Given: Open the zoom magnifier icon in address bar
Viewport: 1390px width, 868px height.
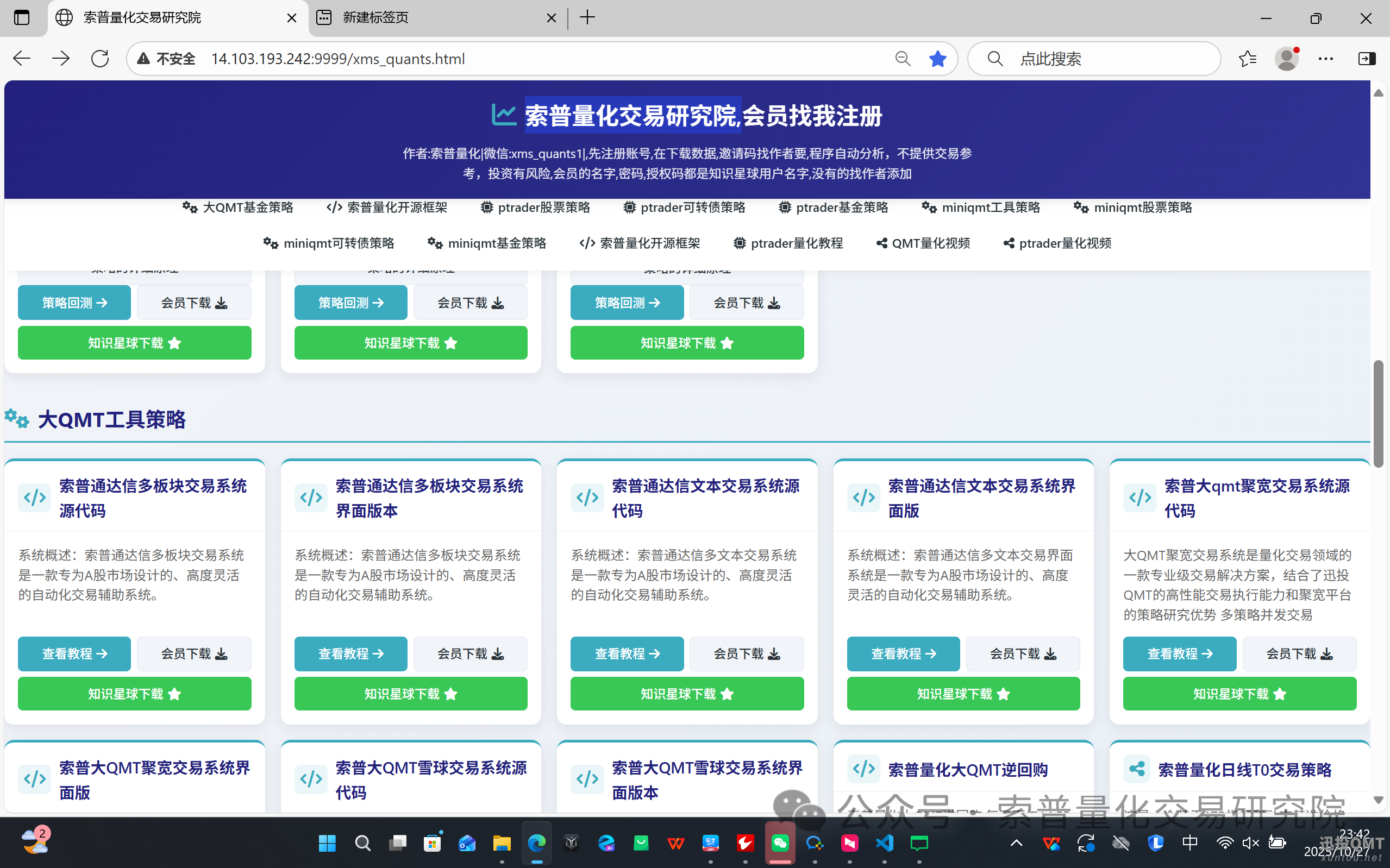Looking at the screenshot, I should pos(903,59).
